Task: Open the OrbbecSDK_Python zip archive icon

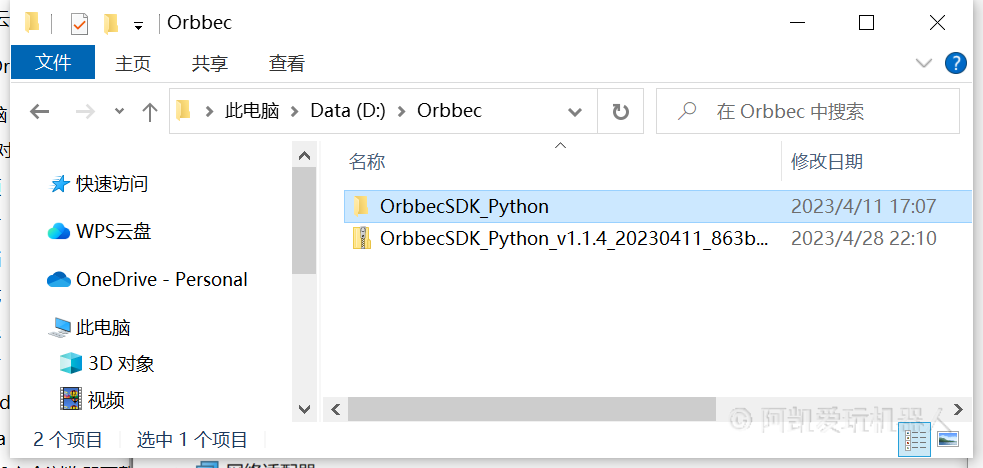Action: tap(361, 239)
